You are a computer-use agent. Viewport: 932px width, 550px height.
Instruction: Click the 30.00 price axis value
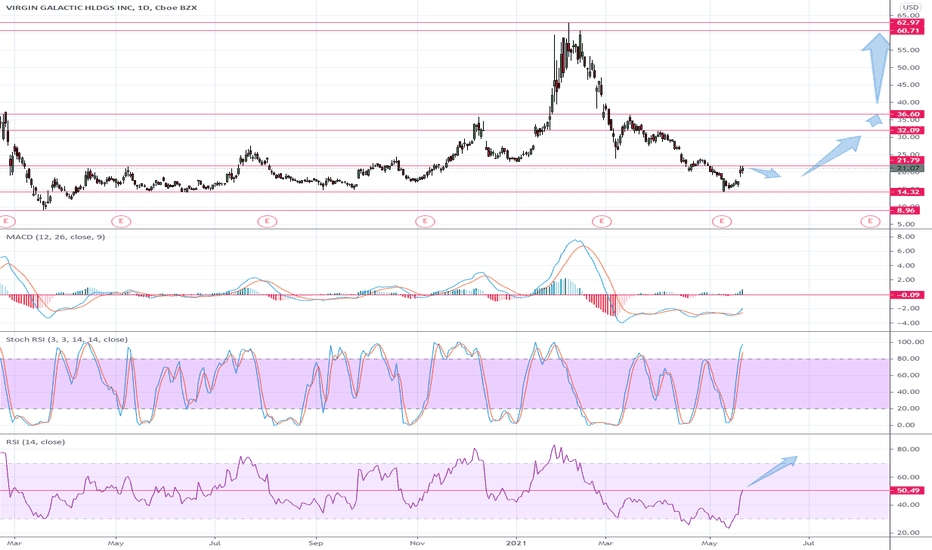[908, 137]
